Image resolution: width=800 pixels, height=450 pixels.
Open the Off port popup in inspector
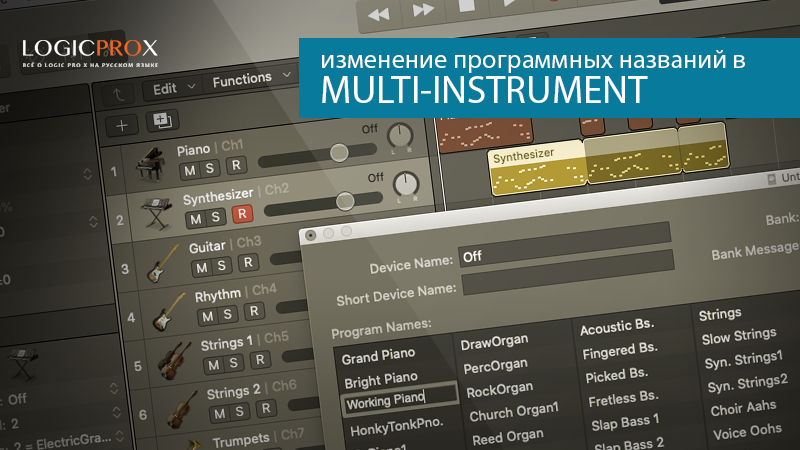coord(61,395)
